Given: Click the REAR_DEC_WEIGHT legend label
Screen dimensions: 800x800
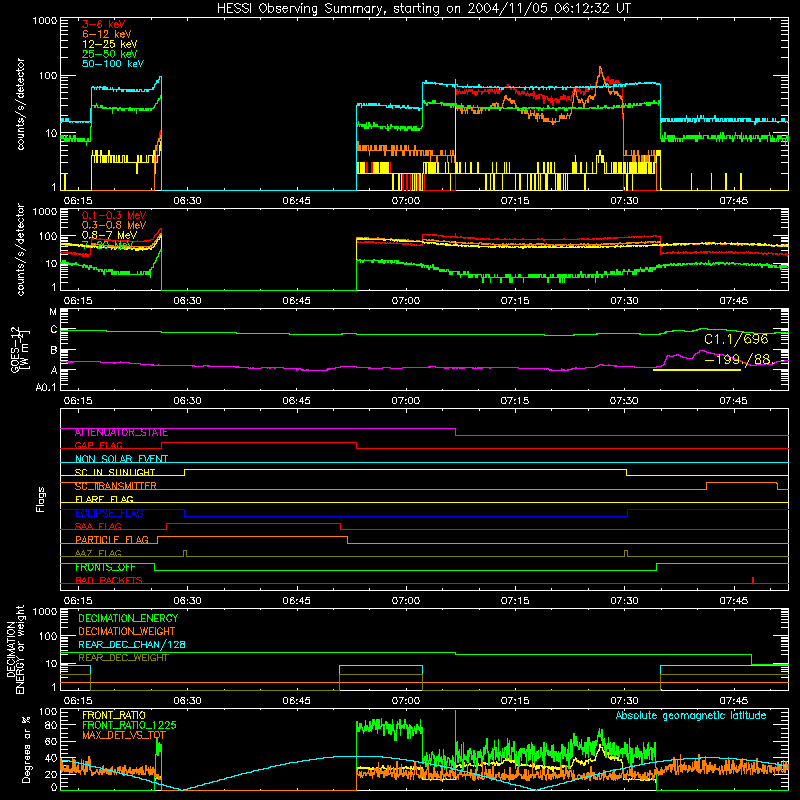Looking at the screenshot, I should pos(123,658).
